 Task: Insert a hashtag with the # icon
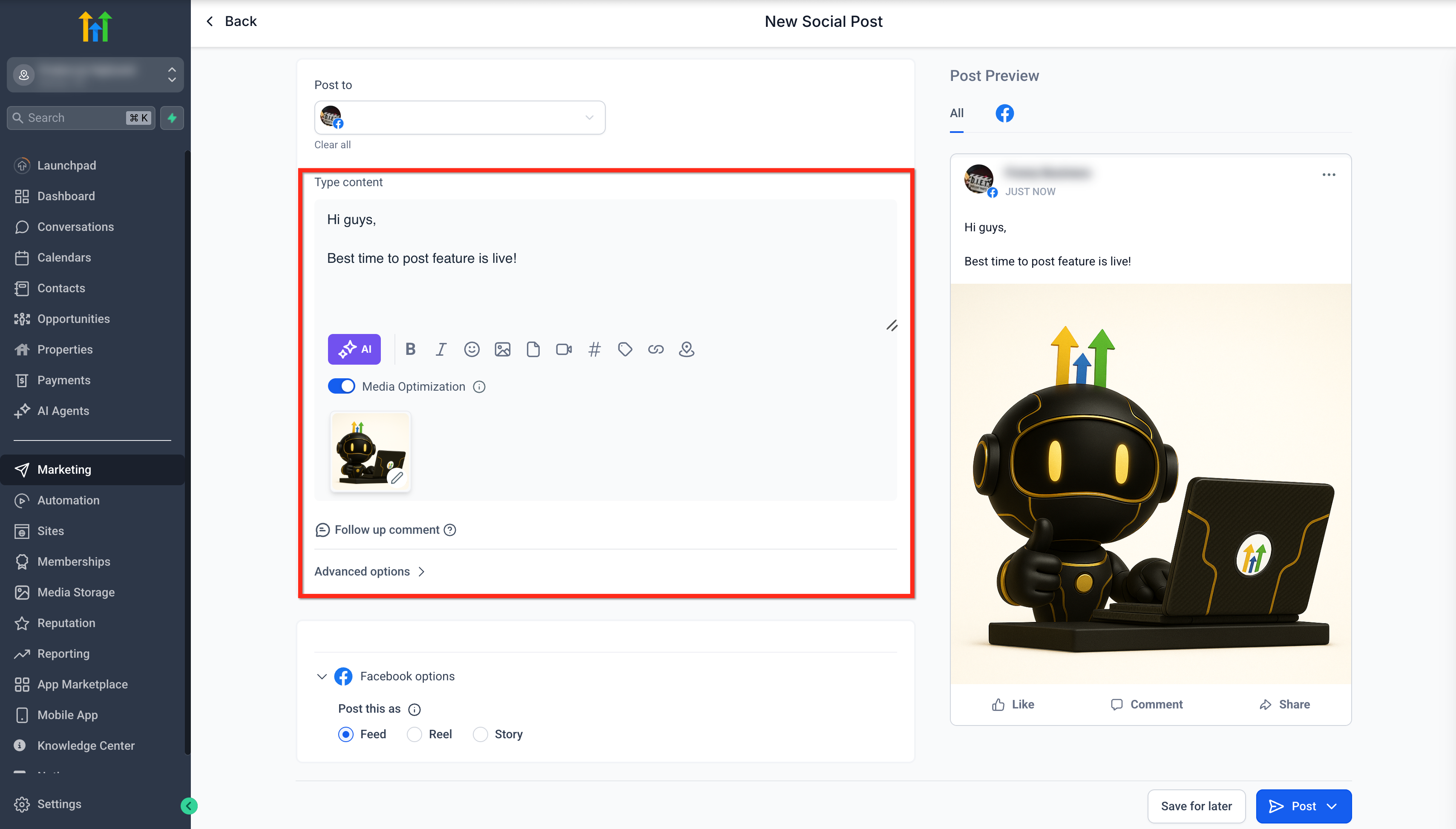tap(594, 349)
